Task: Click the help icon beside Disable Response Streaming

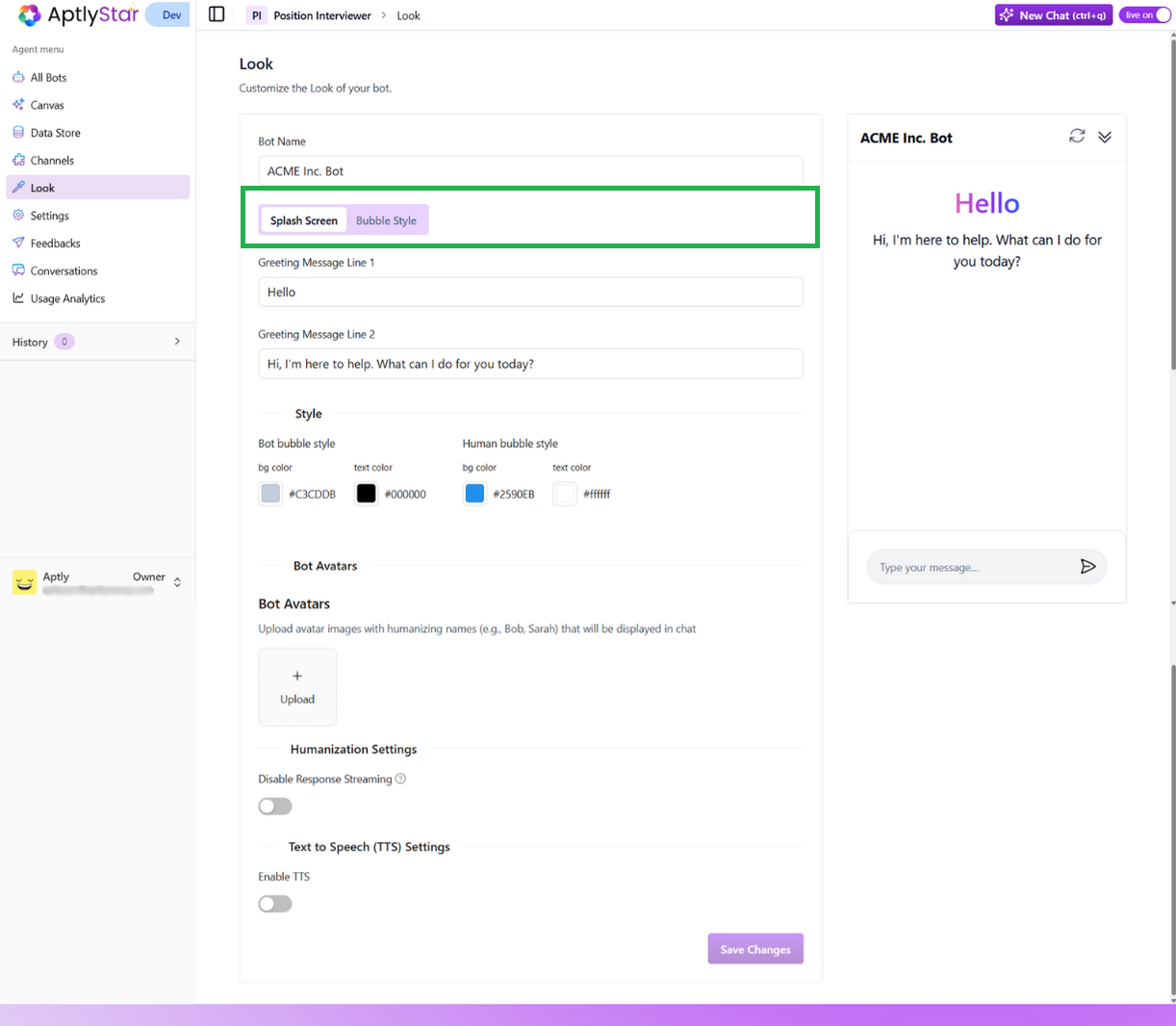Action: coord(400,779)
